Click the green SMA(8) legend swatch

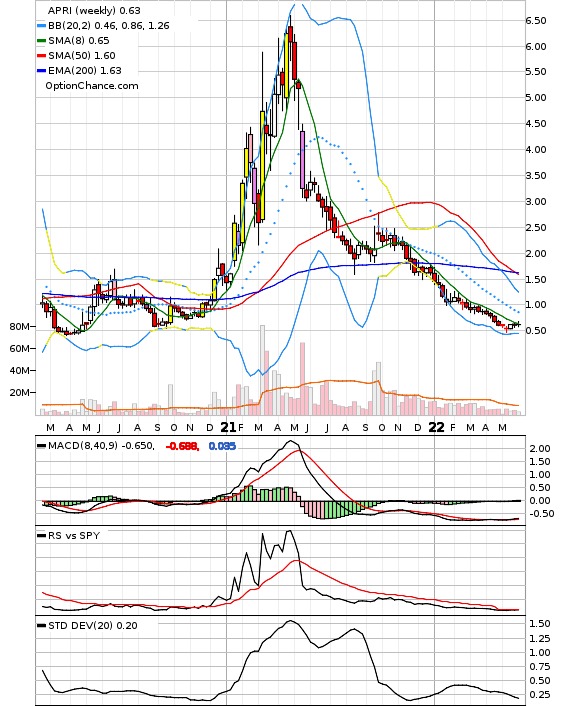41,41
